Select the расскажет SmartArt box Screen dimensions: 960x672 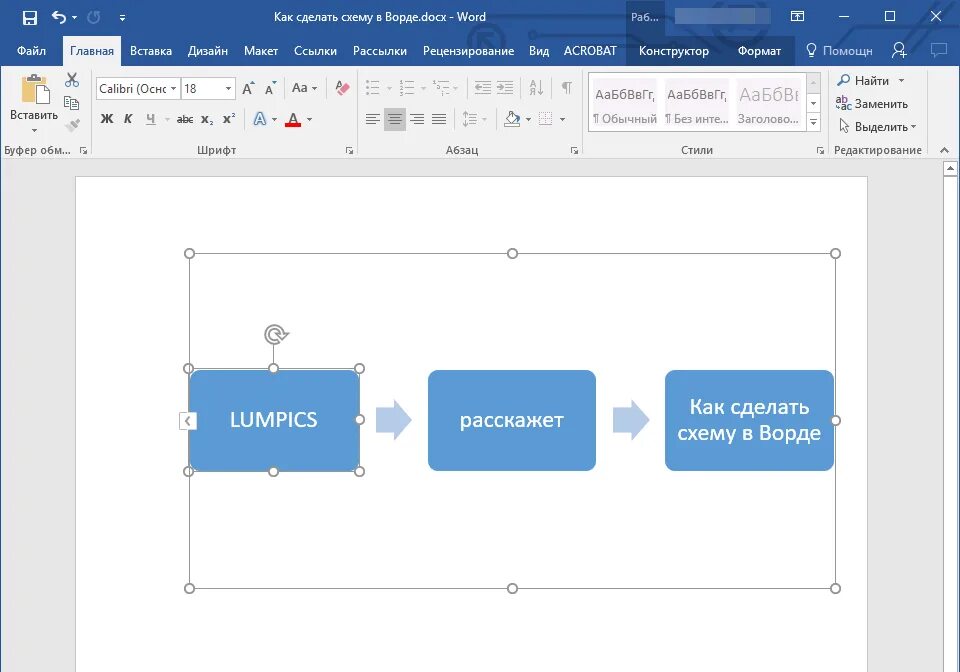[512, 420]
